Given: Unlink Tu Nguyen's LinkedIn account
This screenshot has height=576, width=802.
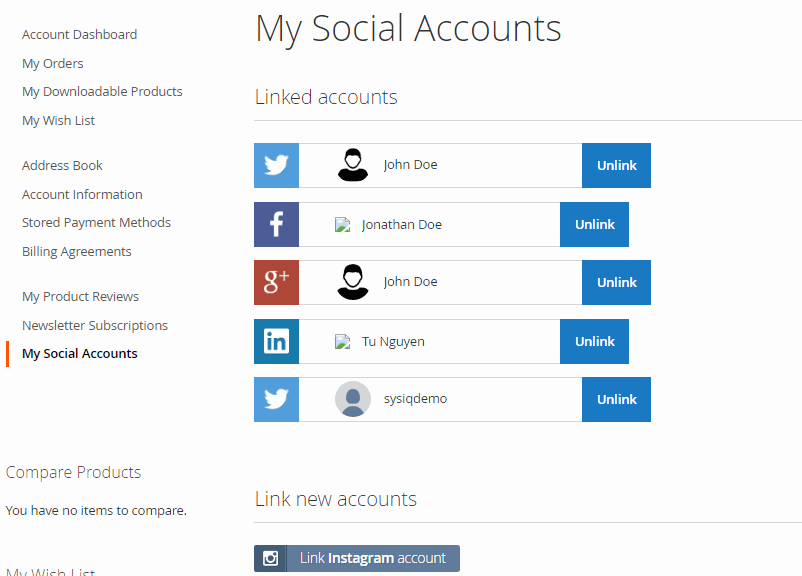Looking at the screenshot, I should pos(594,341).
